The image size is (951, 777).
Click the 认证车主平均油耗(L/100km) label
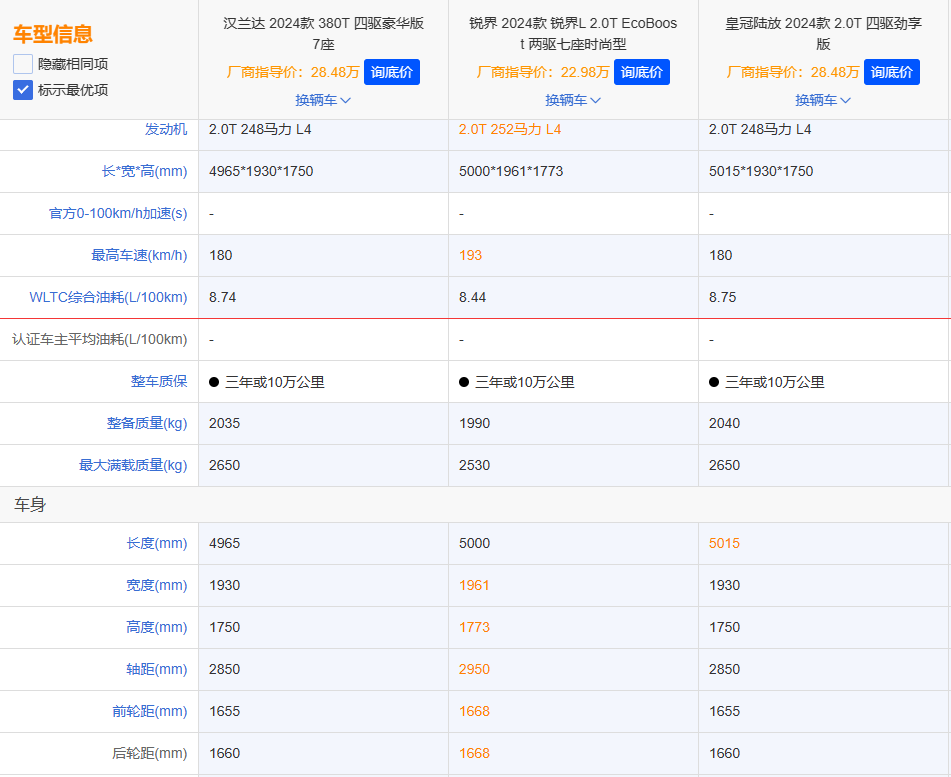coord(100,340)
